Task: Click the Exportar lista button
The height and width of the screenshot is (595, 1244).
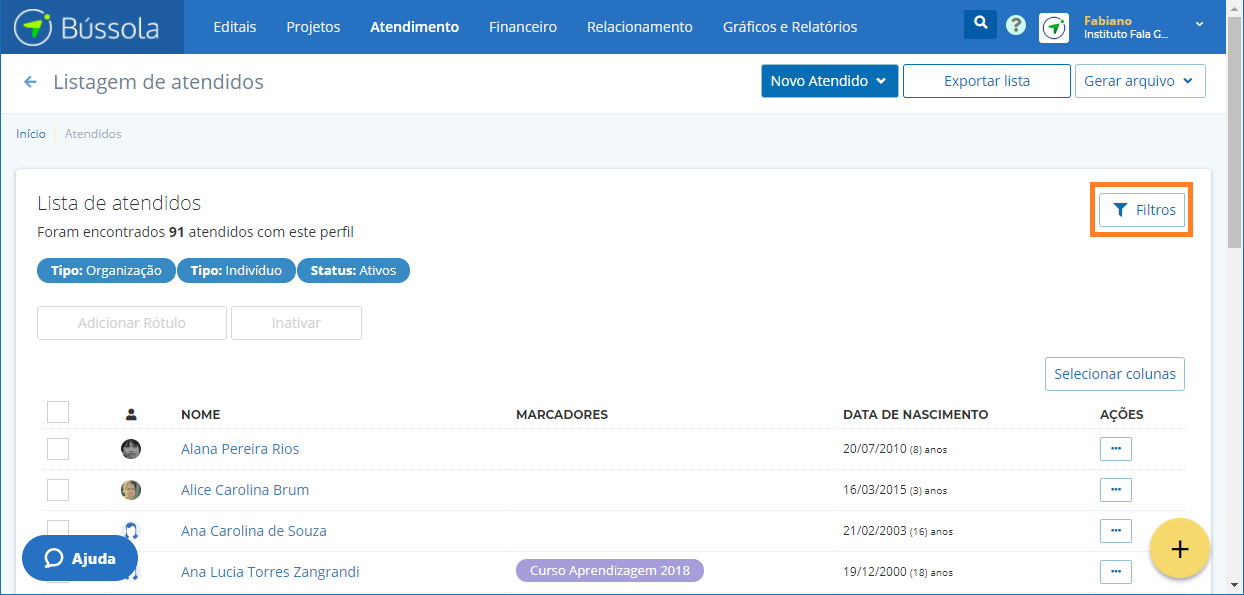Action: 987,81
